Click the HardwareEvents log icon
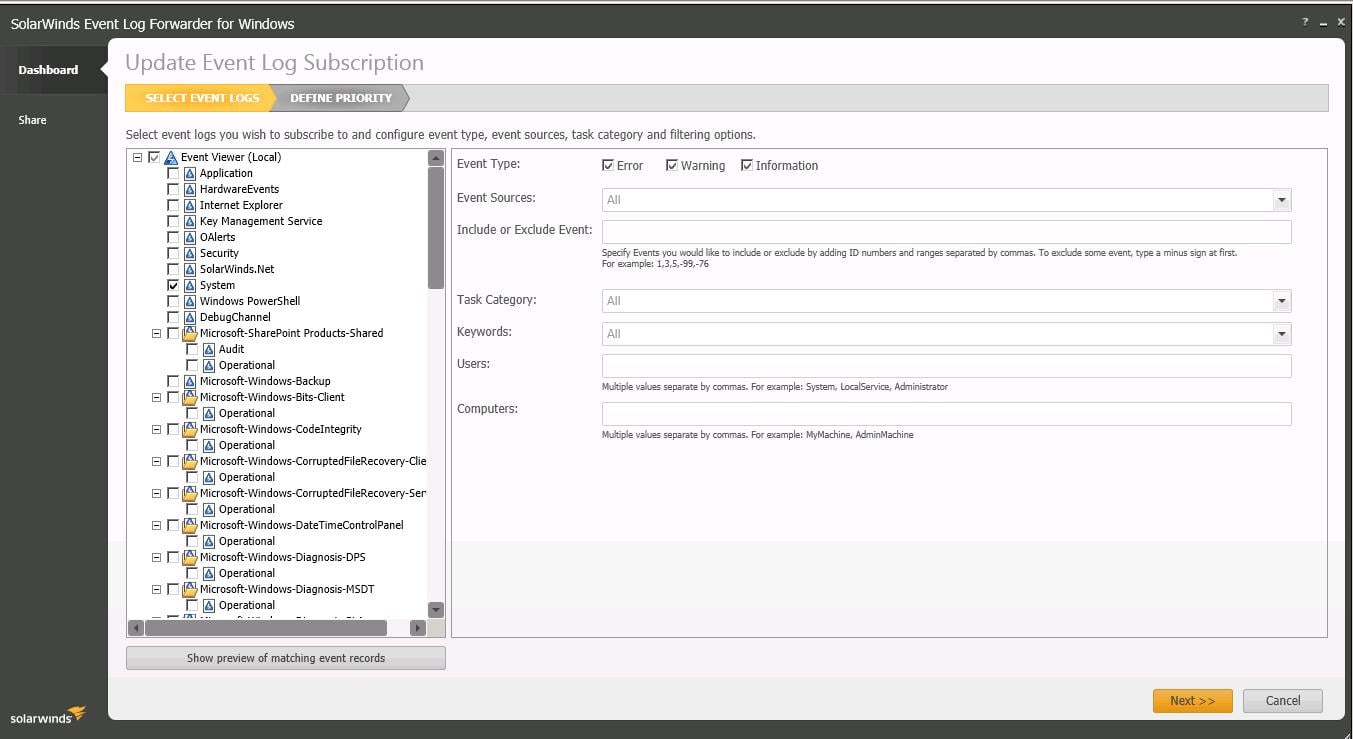 point(190,189)
